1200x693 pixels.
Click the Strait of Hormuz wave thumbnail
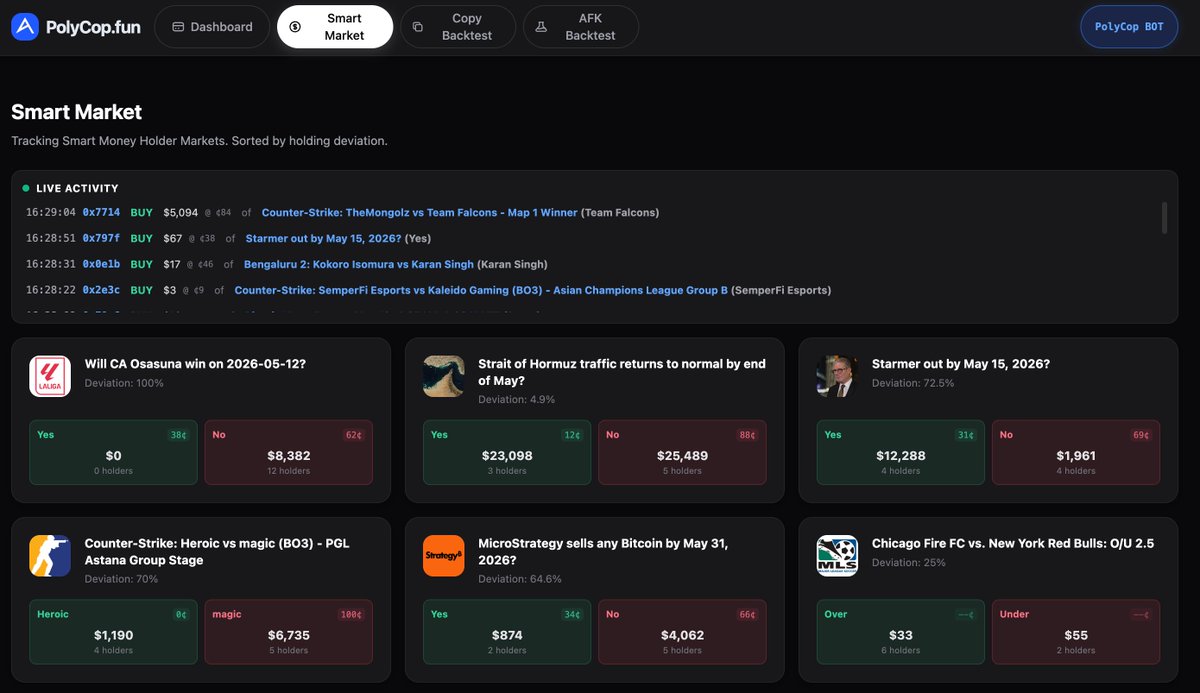(x=443, y=376)
